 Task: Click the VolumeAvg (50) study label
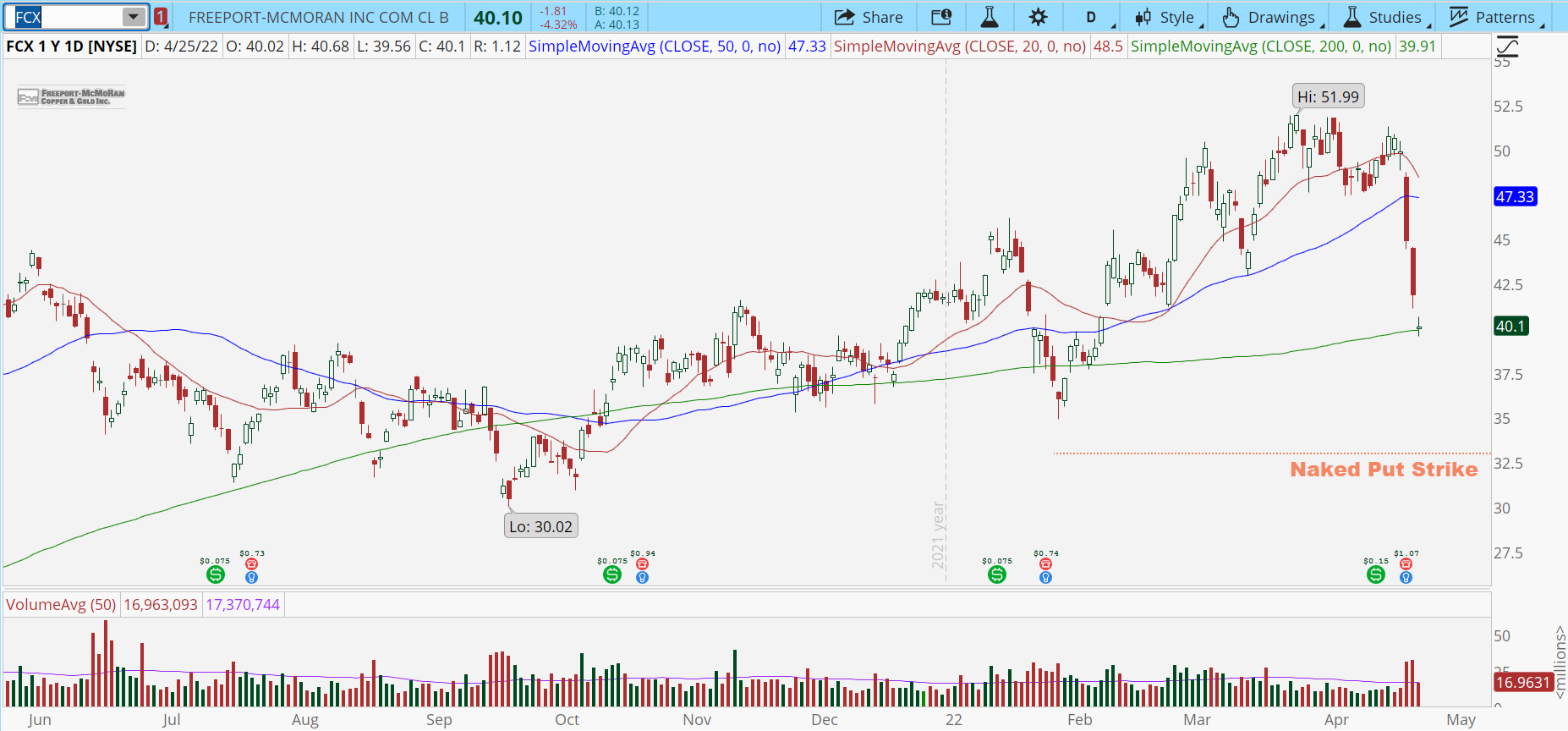point(61,605)
